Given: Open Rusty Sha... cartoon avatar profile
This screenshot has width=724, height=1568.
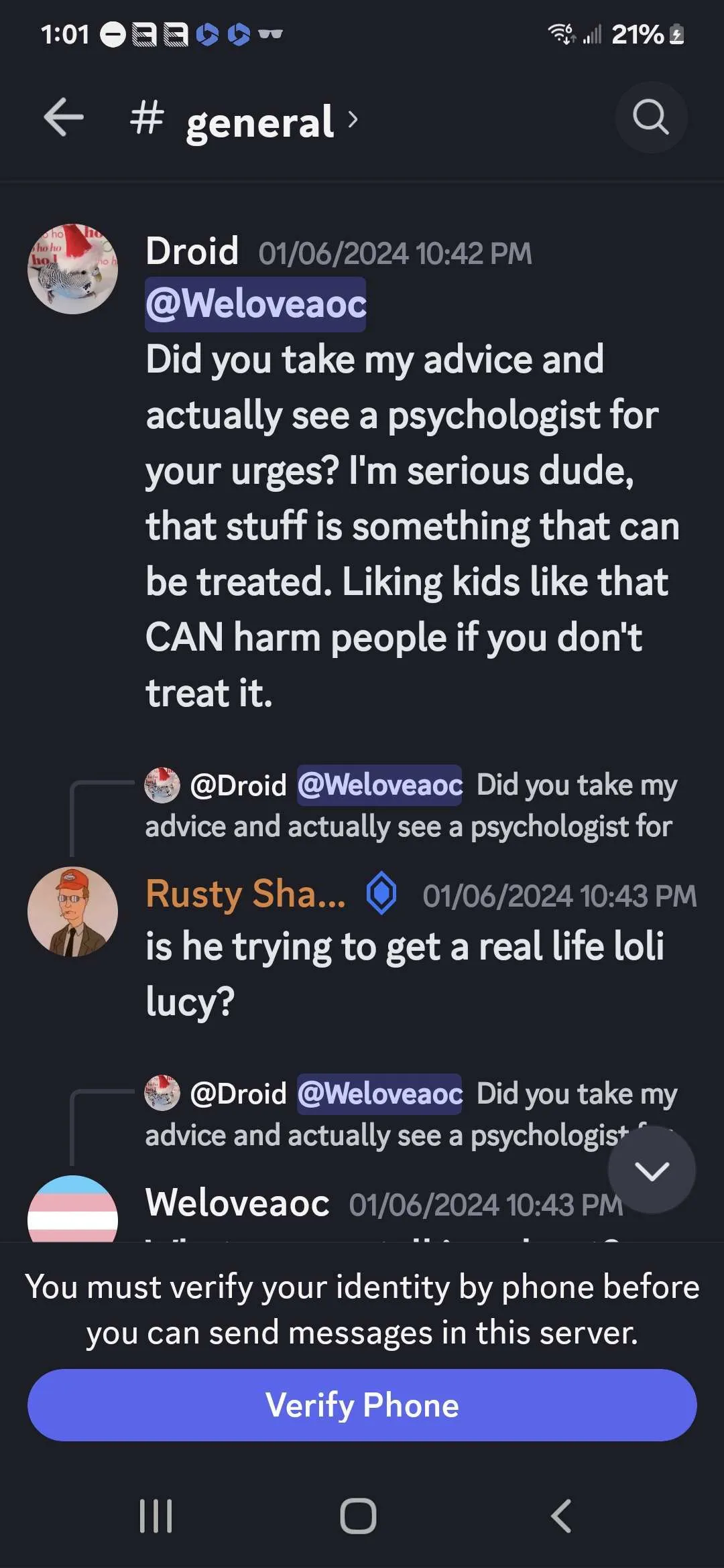Looking at the screenshot, I should pos(72,911).
